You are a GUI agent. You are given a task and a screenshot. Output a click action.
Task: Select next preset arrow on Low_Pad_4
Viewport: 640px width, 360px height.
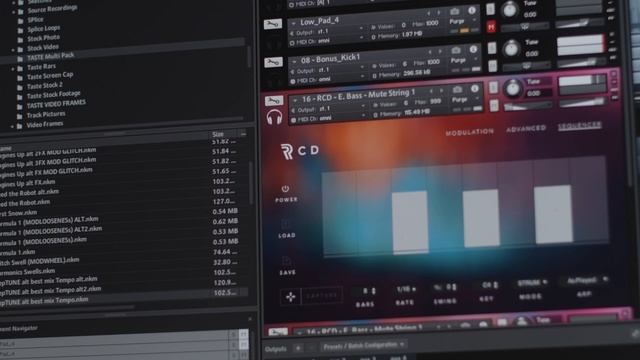[439, 13]
